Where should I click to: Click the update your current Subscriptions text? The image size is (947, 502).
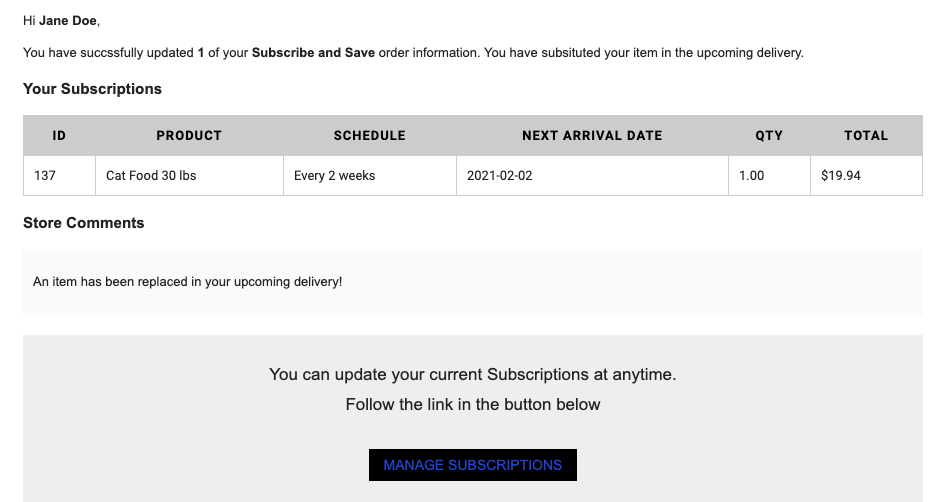point(473,375)
